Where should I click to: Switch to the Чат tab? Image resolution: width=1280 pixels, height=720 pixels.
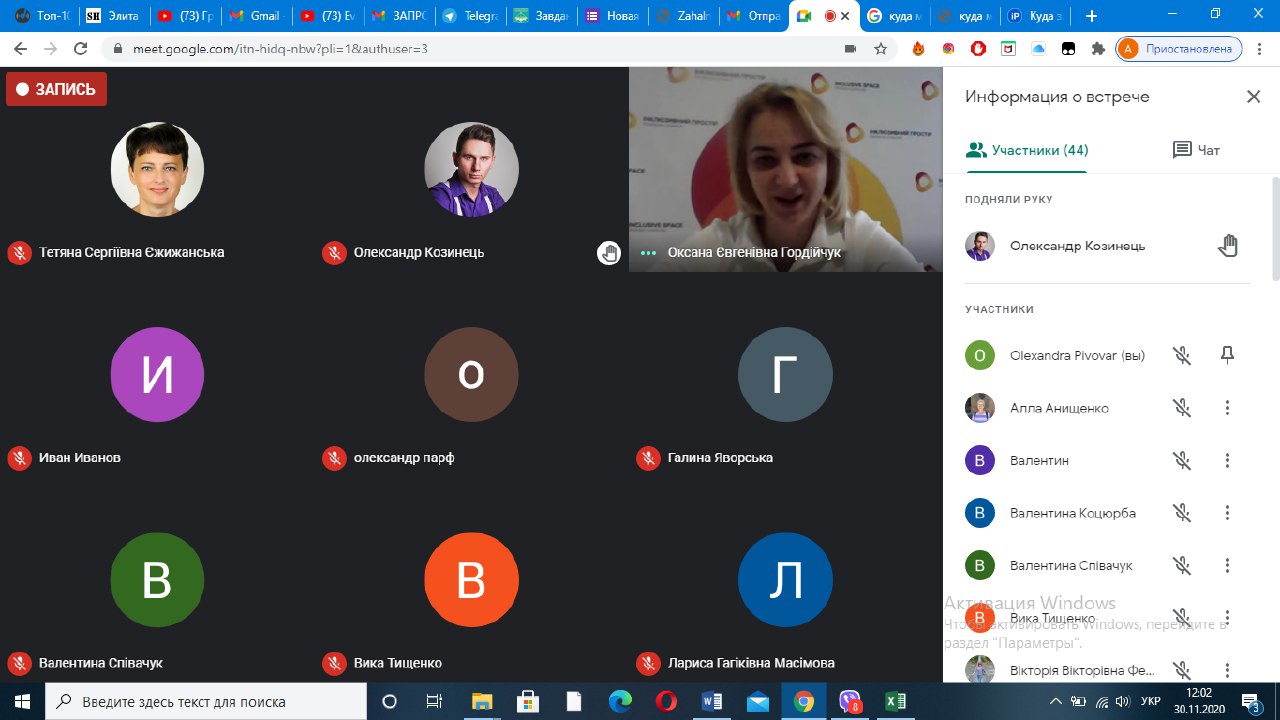(x=1196, y=150)
